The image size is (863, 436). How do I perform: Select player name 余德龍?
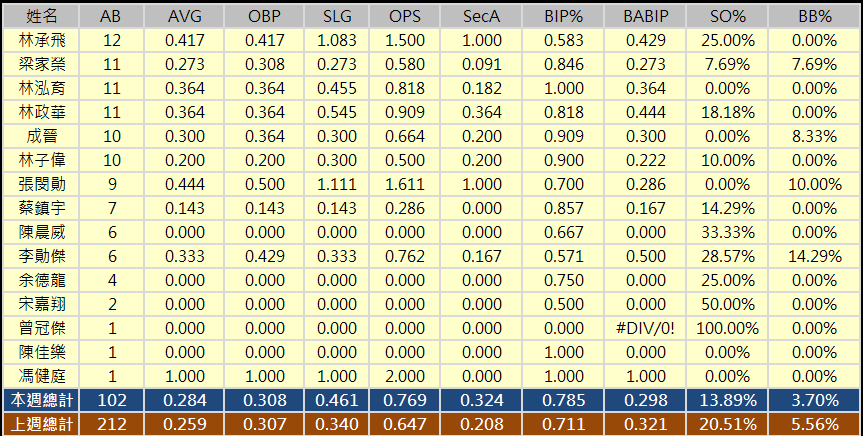(42, 280)
